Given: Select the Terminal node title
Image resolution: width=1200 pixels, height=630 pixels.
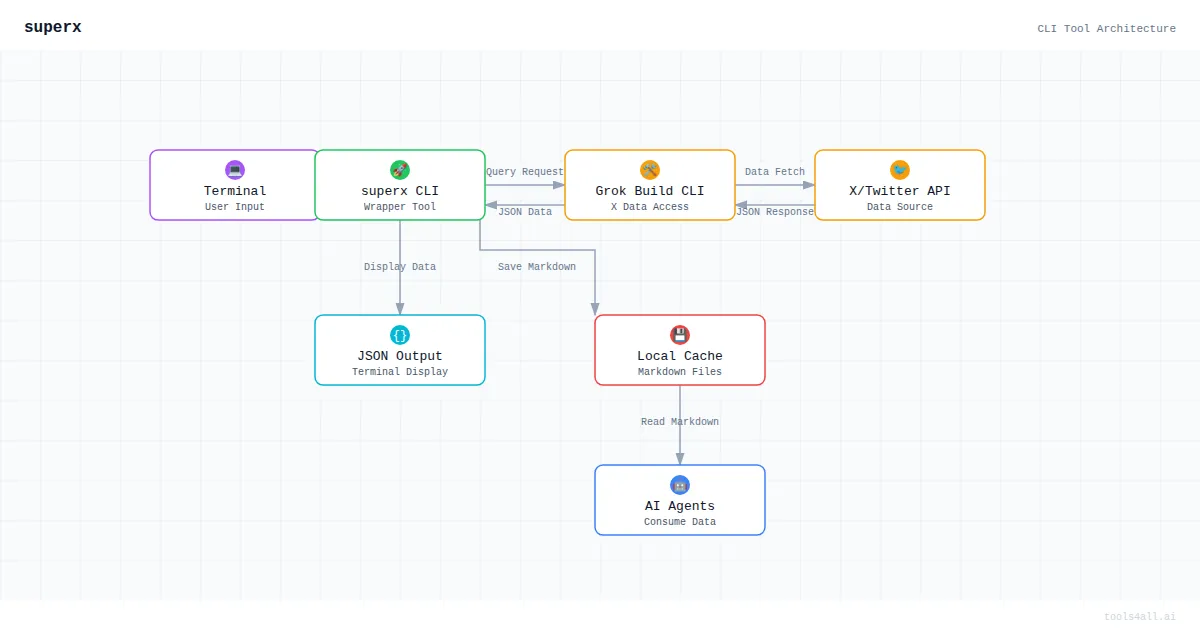Looking at the screenshot, I should [235, 191].
